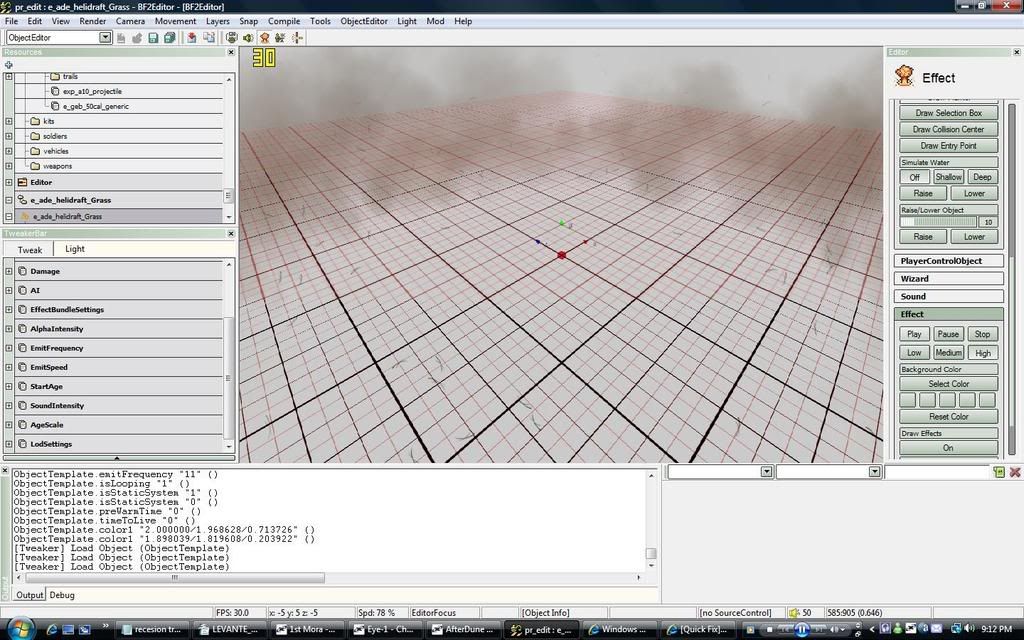Screen dimensions: 1024x640
Task: Click the save all stacked-disks icon
Action: [169, 38]
